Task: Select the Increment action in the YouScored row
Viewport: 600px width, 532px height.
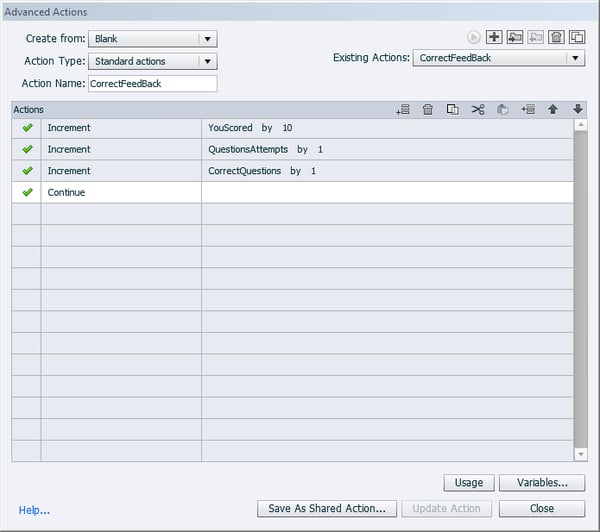Action: [121, 128]
